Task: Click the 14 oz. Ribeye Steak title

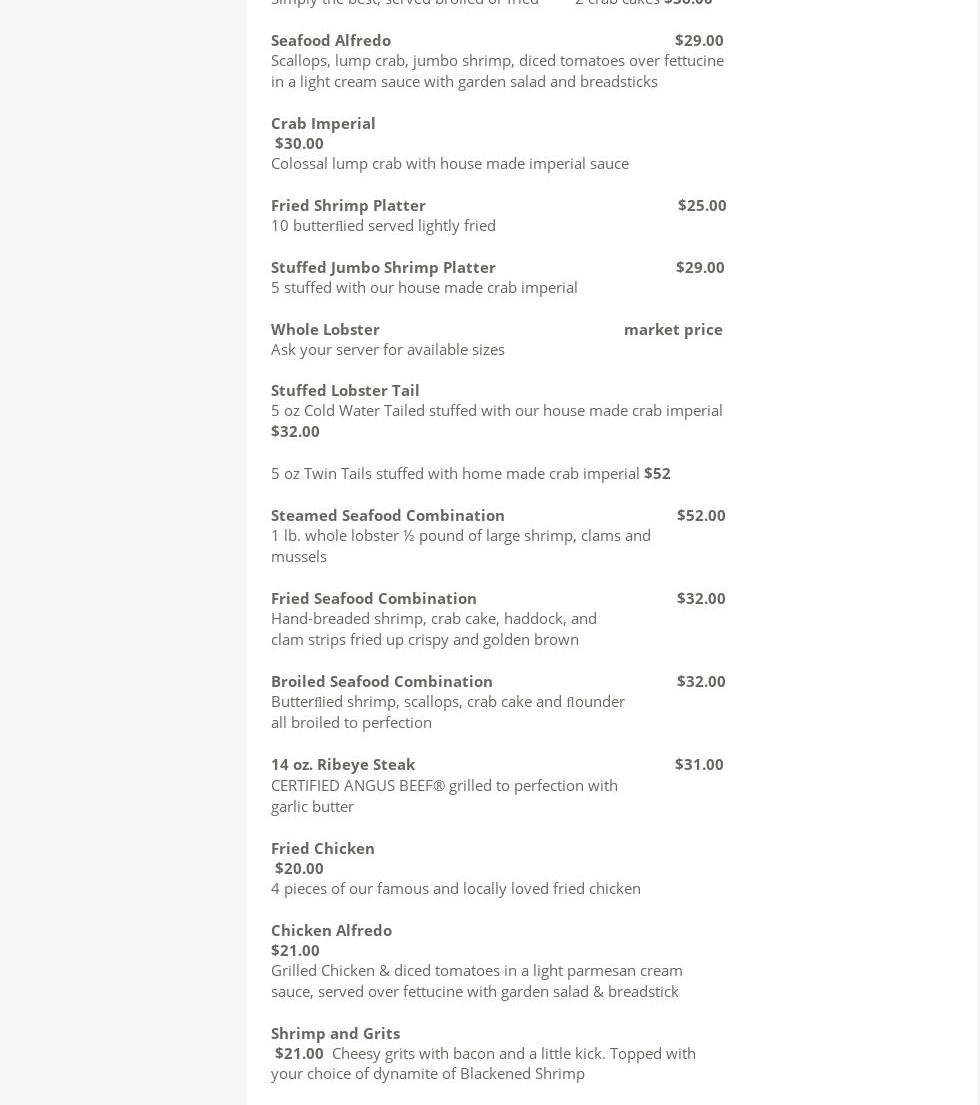Action: click(343, 764)
